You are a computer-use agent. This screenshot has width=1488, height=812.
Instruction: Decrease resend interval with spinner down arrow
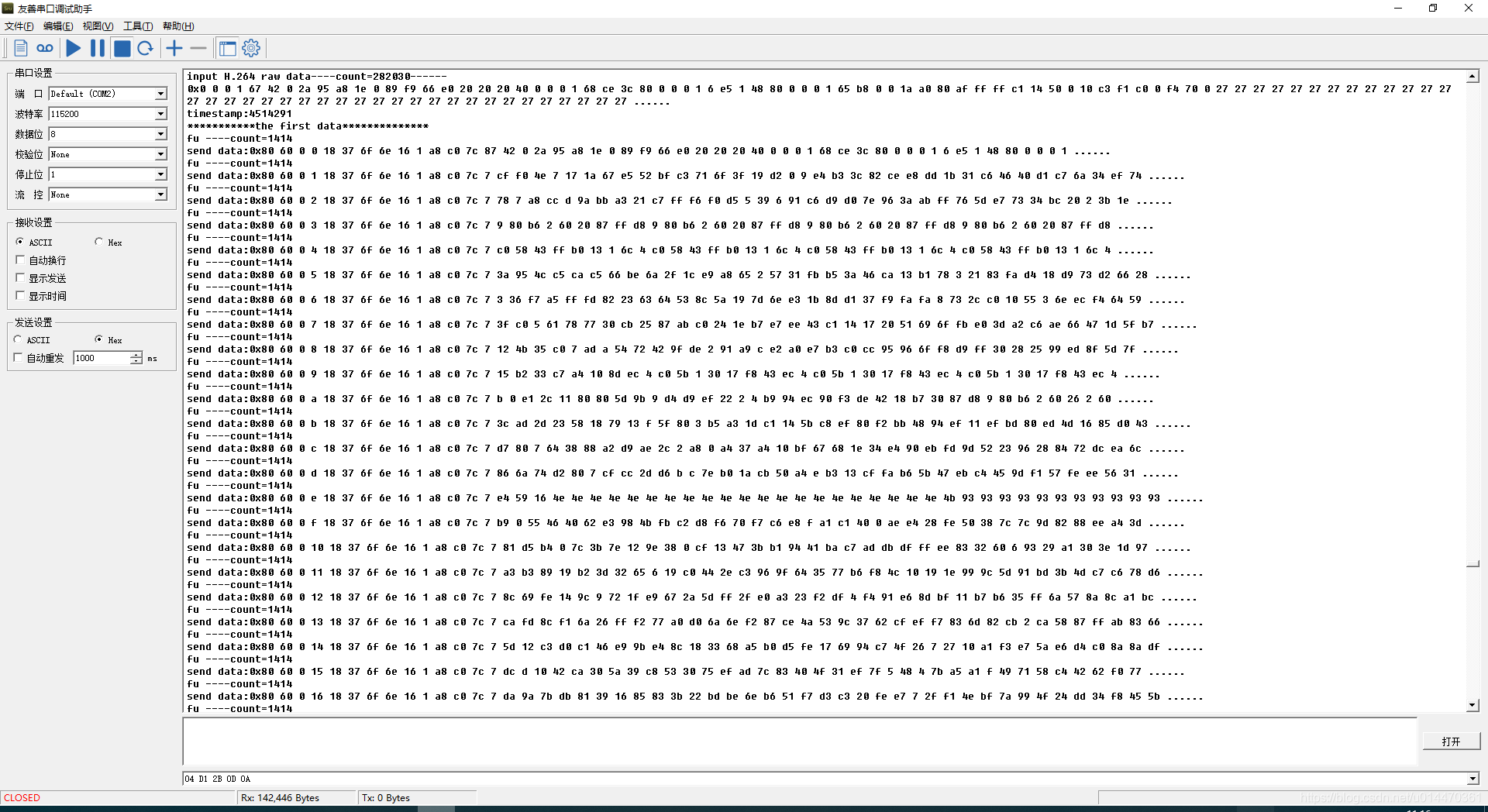pos(136,361)
